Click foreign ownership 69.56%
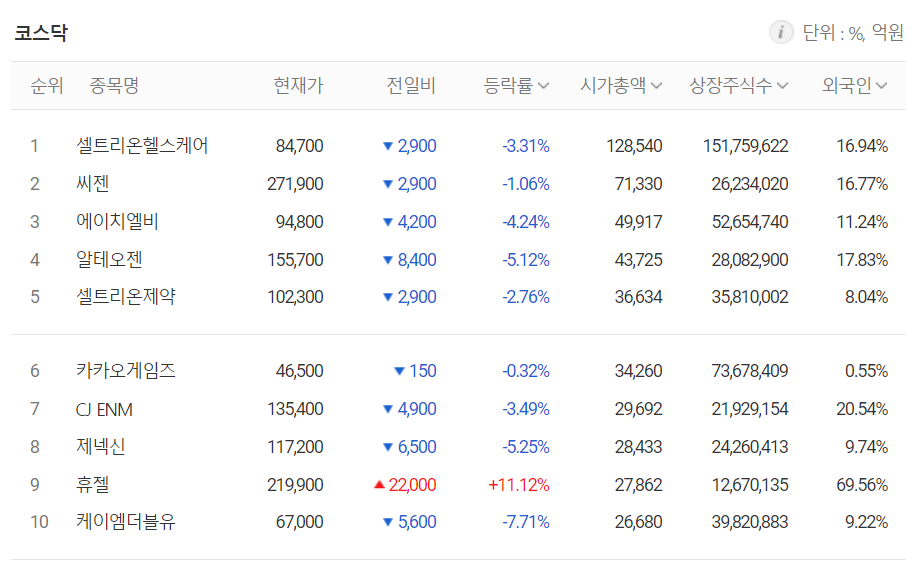This screenshot has height=569, width=923. pyautogui.click(x=862, y=485)
